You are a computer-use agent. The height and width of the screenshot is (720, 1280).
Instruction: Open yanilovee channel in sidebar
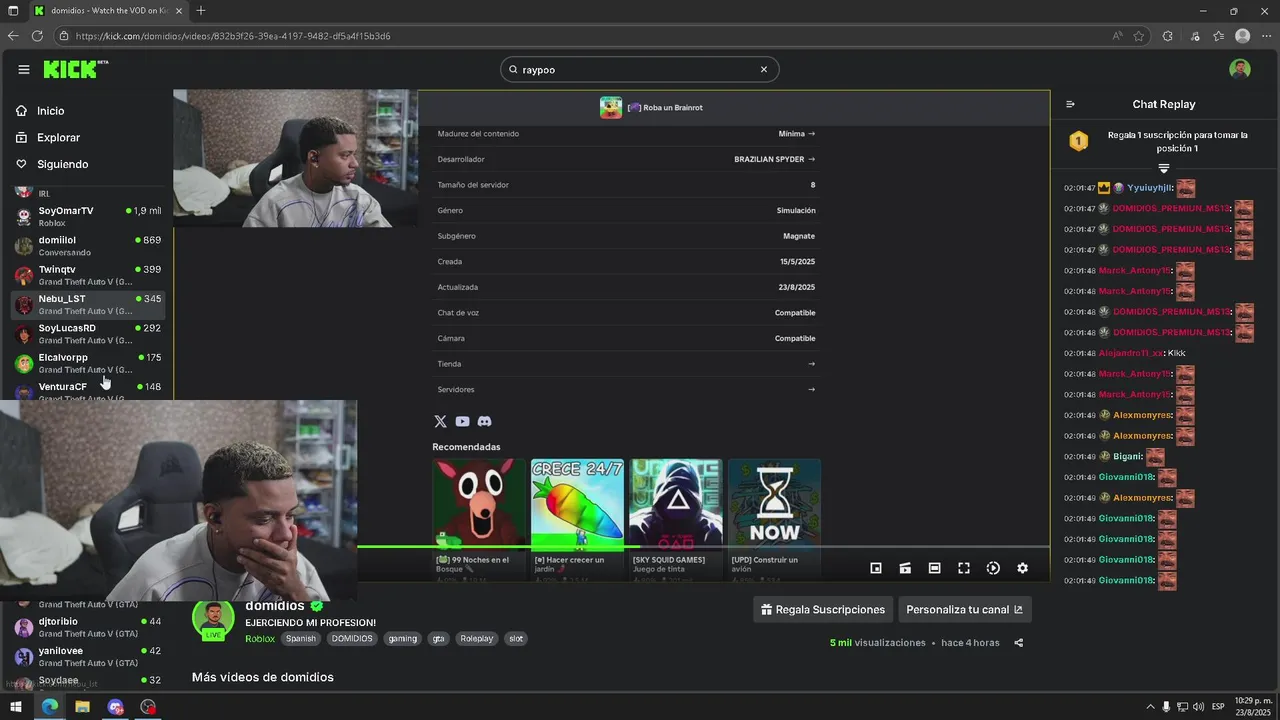[x=88, y=656]
